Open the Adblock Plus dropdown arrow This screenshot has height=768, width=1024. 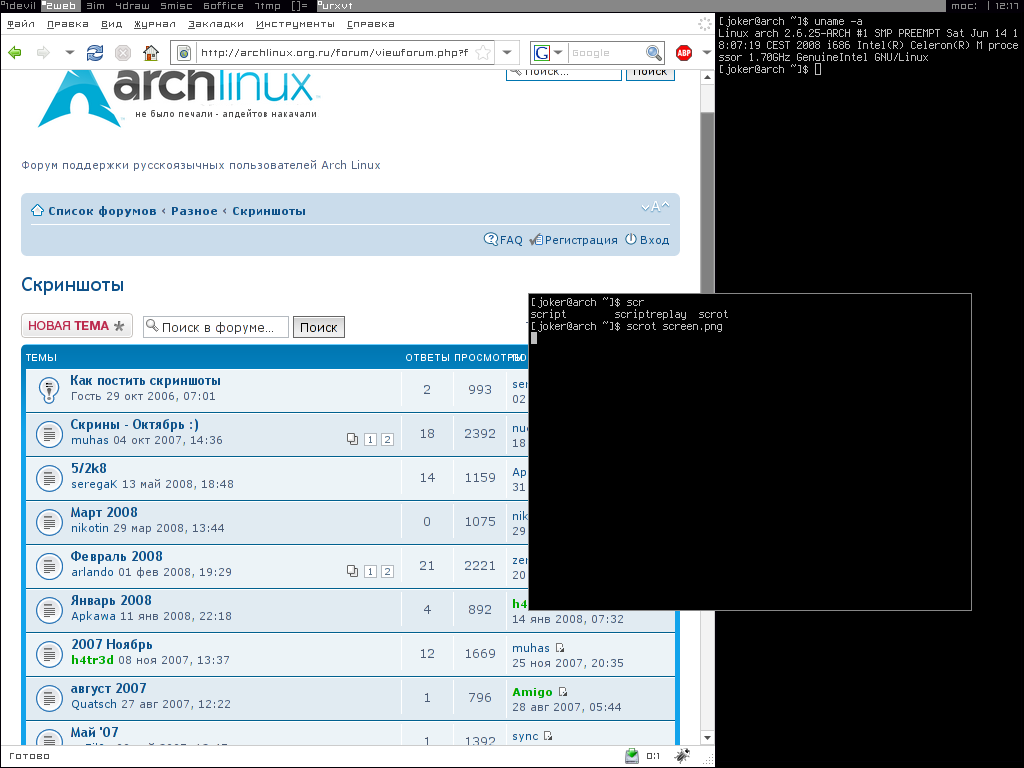pos(706,52)
